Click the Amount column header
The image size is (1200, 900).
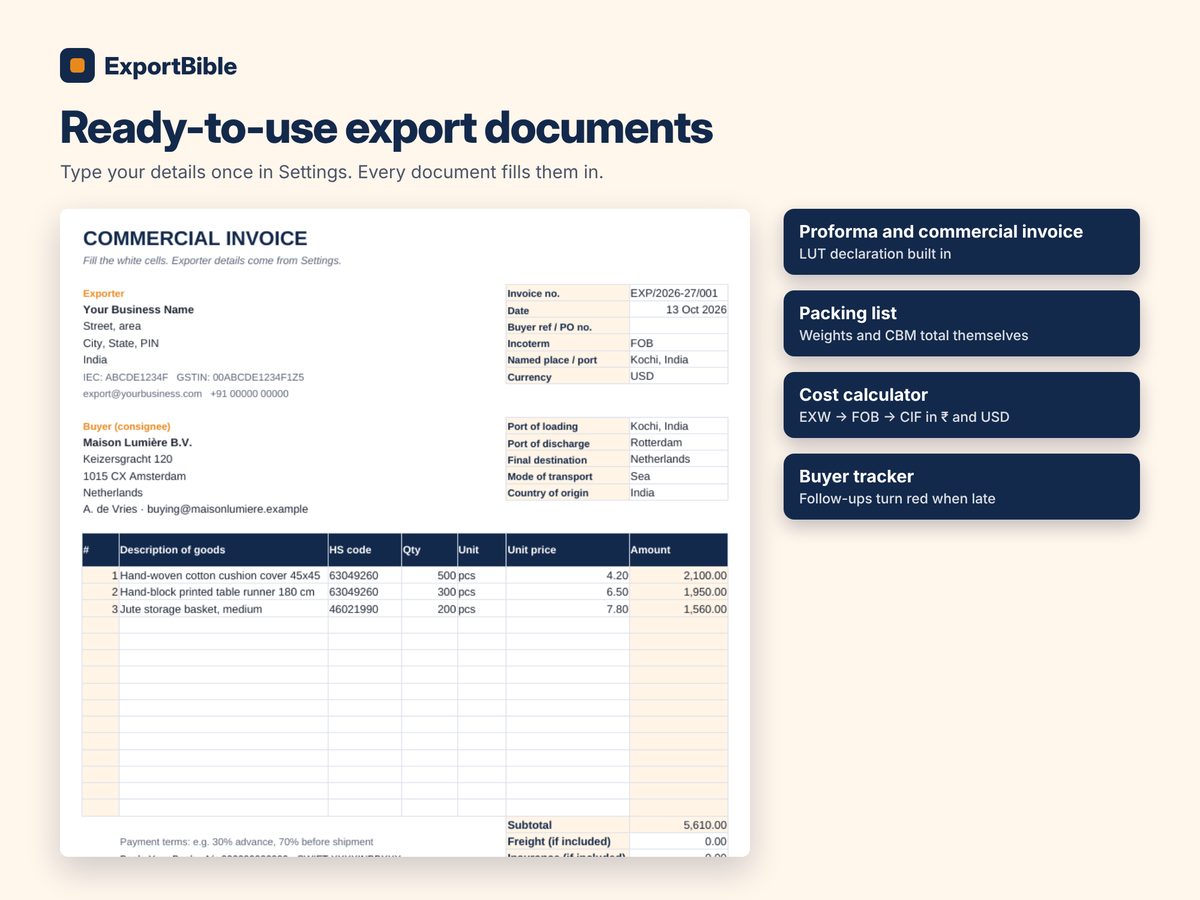(678, 550)
